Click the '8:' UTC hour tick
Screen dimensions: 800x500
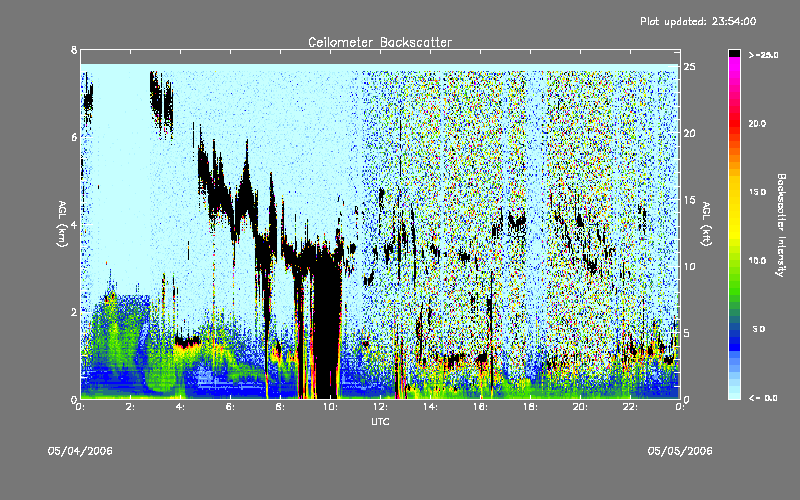point(280,407)
